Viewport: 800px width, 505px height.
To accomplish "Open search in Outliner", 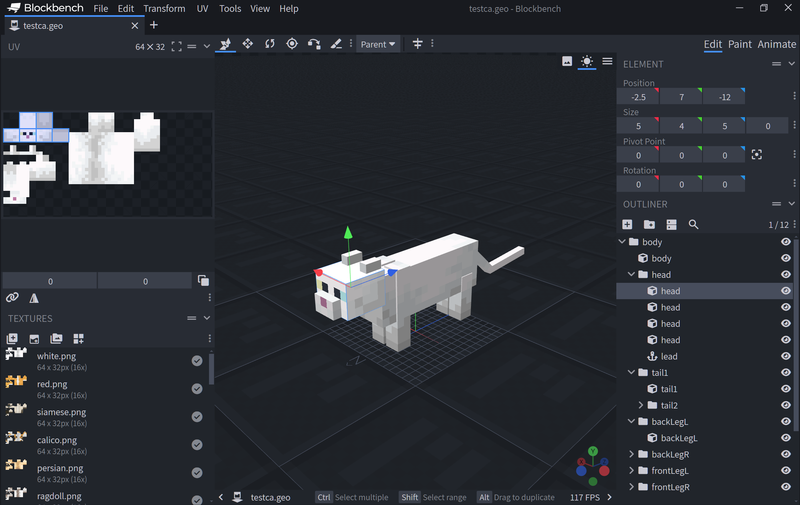I will 693,224.
